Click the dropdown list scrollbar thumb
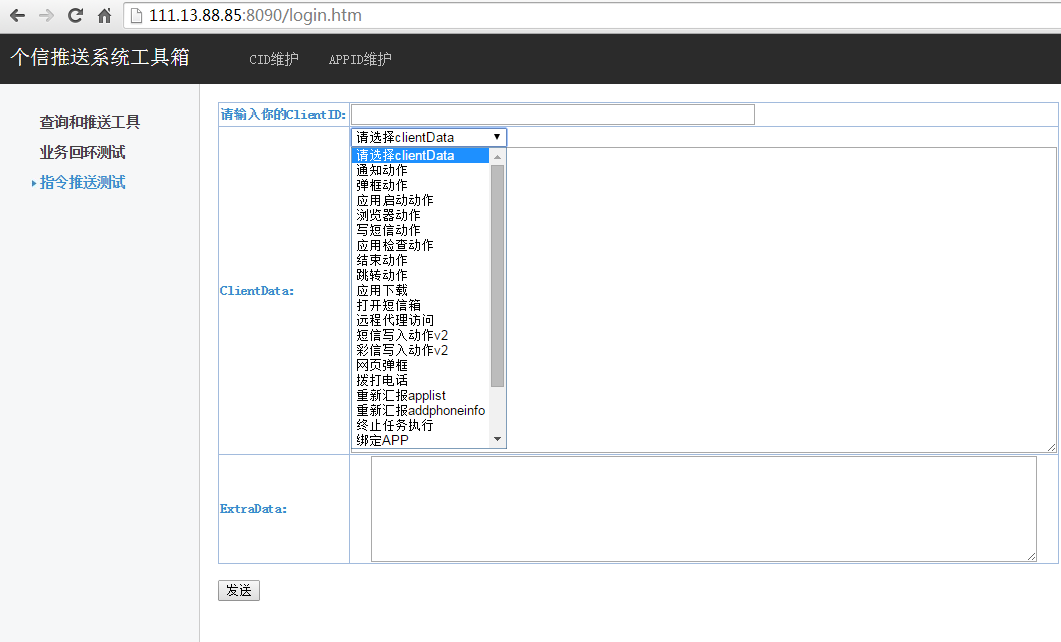 pyautogui.click(x=497, y=276)
